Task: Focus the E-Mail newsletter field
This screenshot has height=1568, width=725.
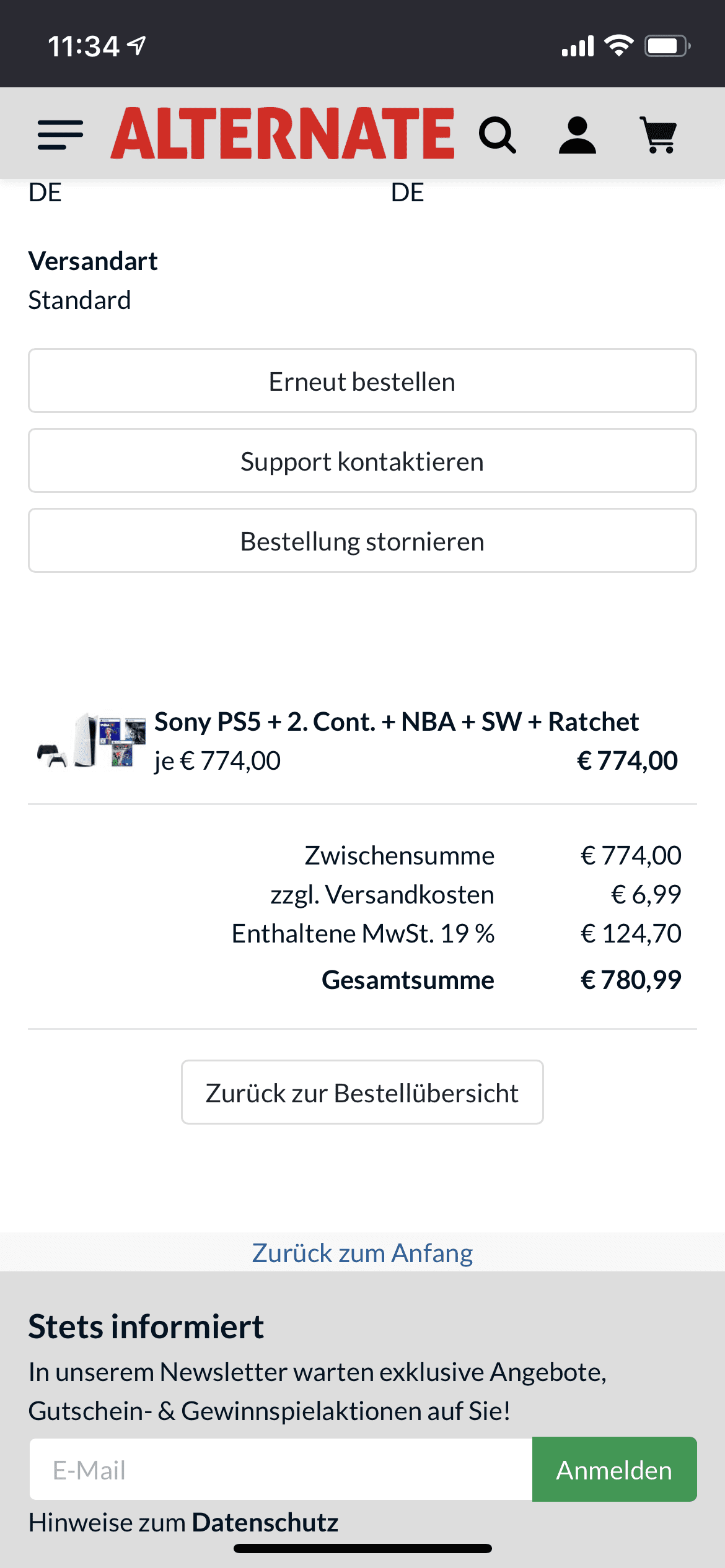Action: coord(281,1470)
